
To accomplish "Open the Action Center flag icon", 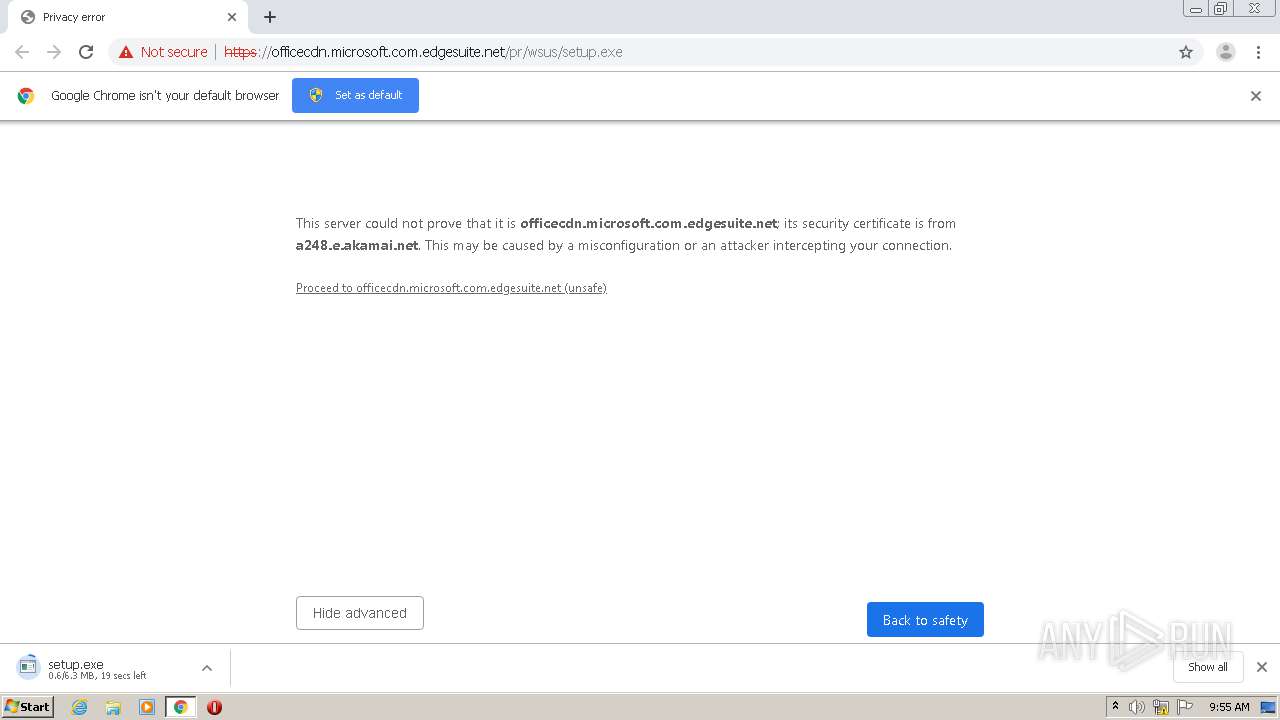I will 1186,707.
